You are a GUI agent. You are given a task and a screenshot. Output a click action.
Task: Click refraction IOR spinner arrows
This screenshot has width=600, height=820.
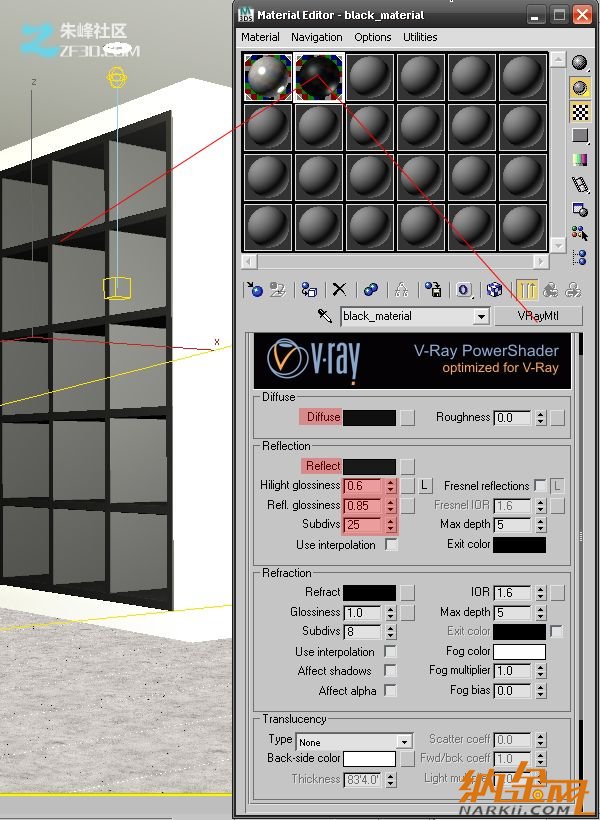[541, 593]
